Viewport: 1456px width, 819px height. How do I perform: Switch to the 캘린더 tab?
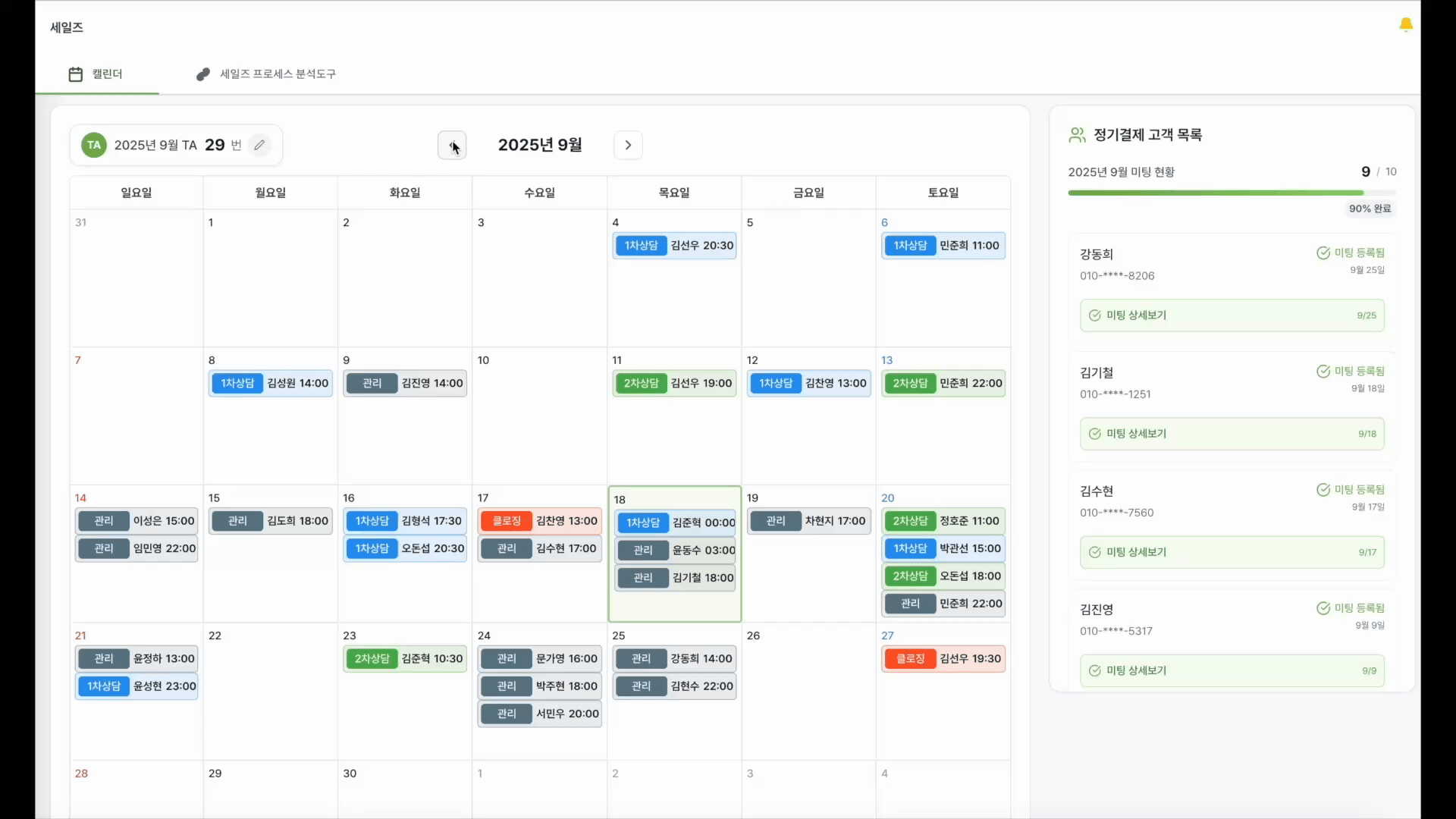(97, 74)
